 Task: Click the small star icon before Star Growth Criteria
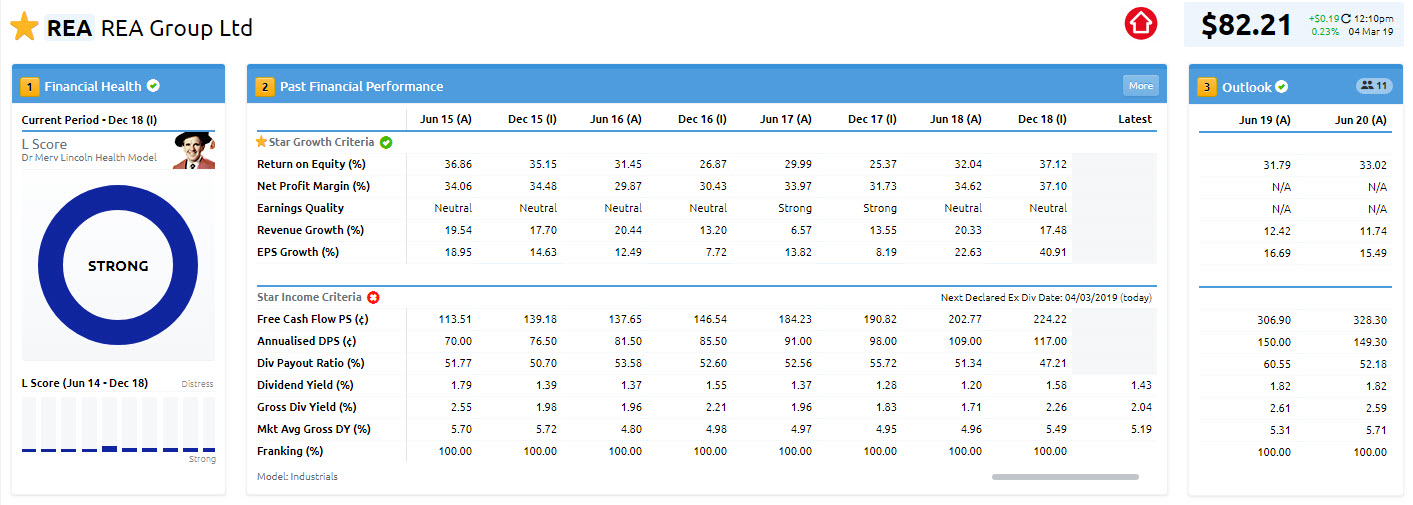click(262, 142)
